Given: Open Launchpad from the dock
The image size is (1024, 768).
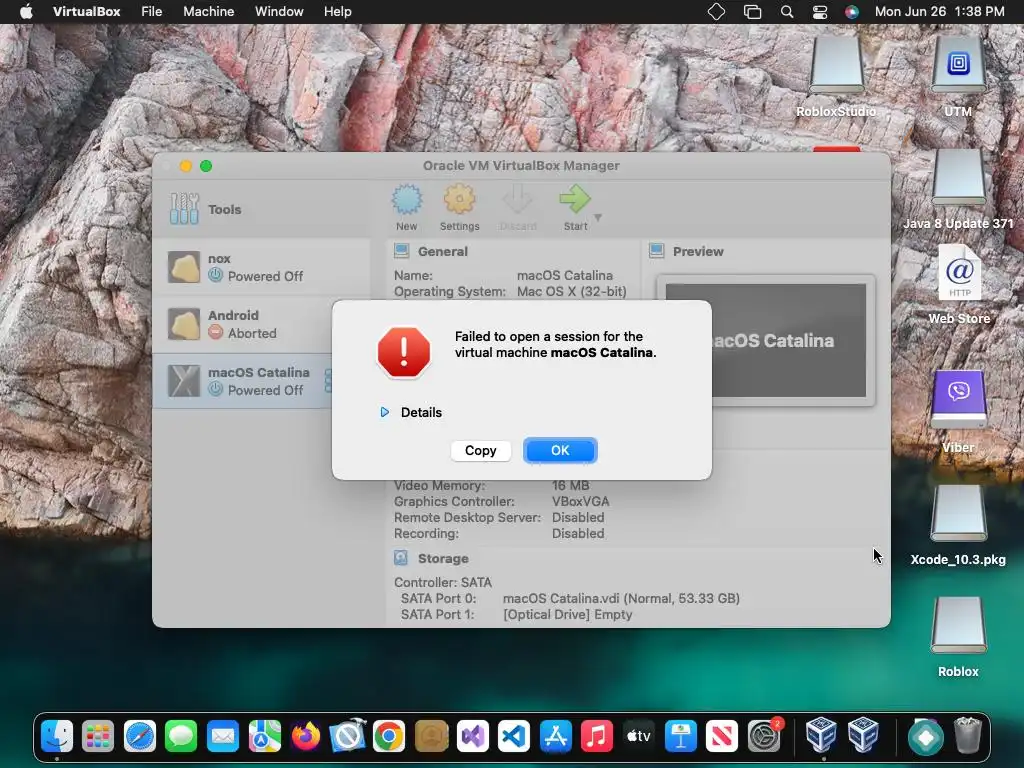Looking at the screenshot, I should pos(98,737).
